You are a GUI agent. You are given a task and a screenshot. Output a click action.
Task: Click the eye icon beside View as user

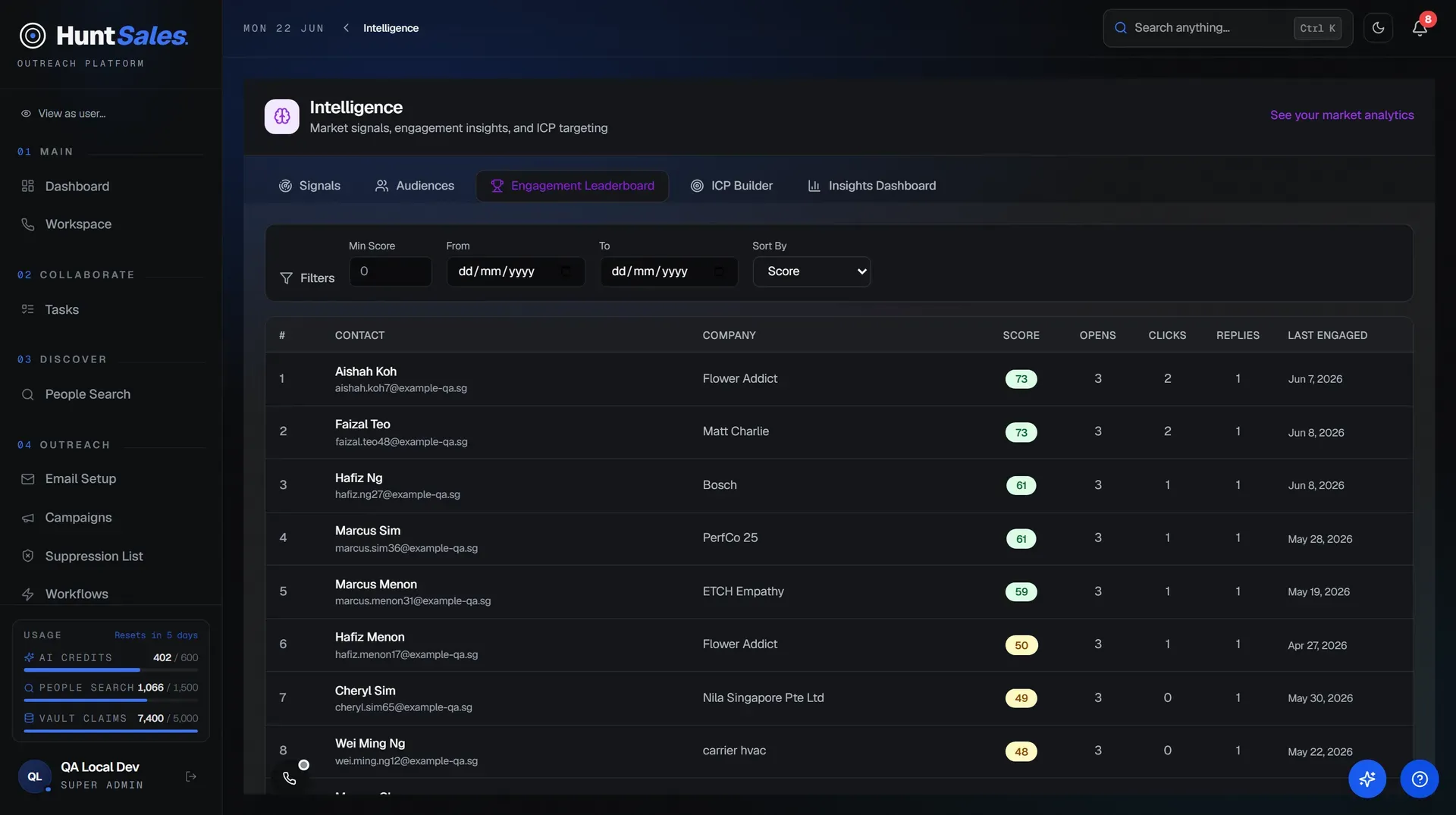pos(26,114)
